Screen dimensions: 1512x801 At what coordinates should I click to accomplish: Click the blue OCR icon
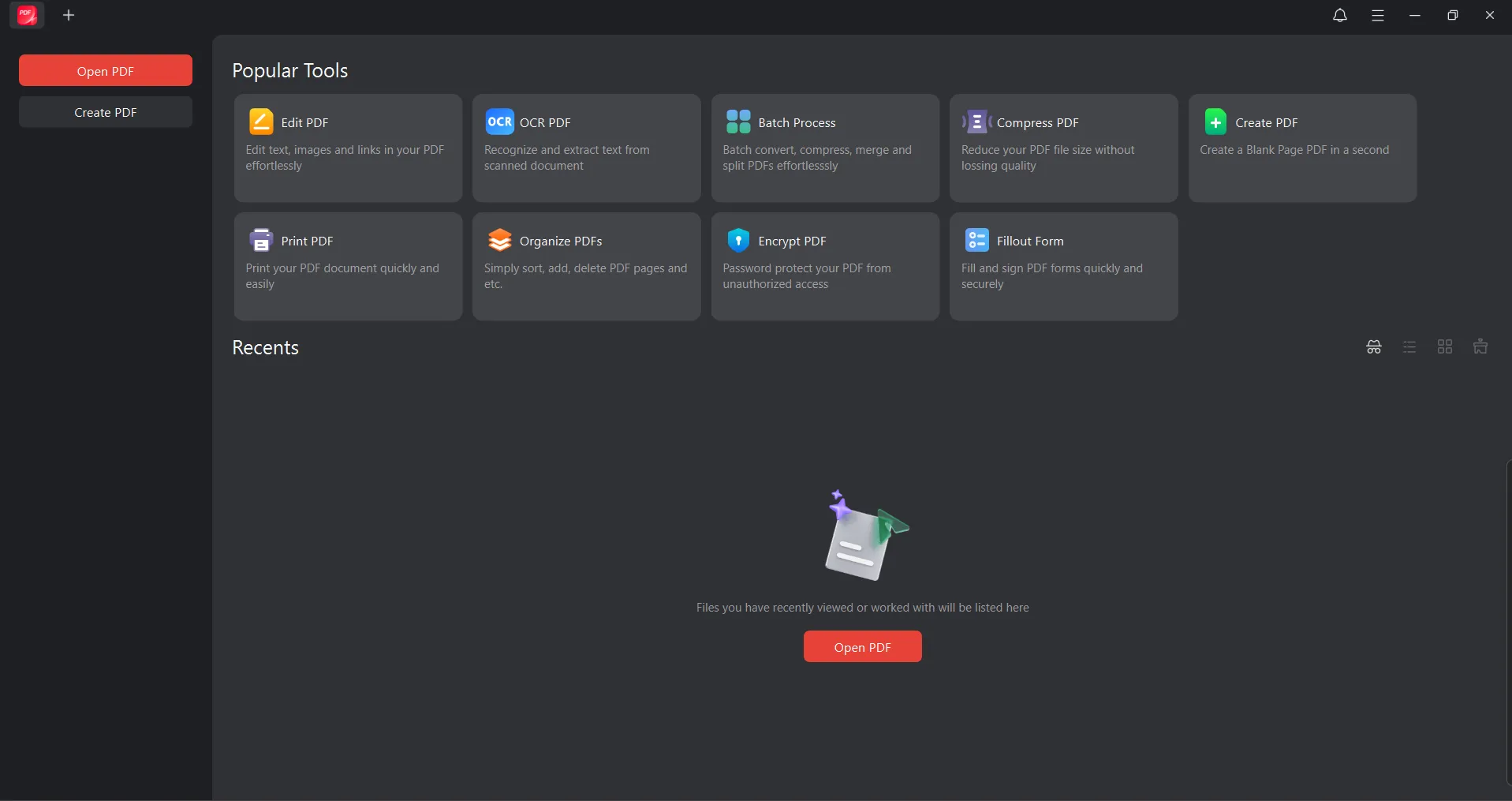(x=499, y=122)
